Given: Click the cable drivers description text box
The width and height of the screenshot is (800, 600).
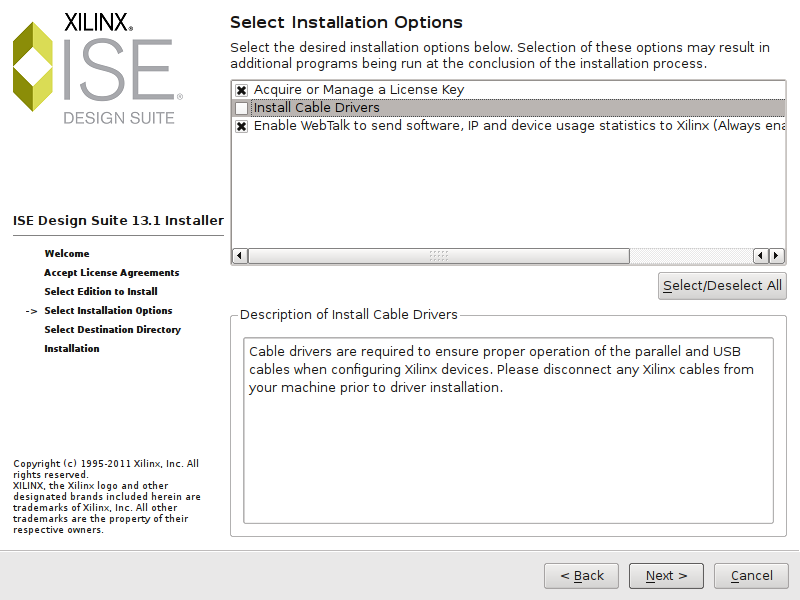Looking at the screenshot, I should (508, 431).
